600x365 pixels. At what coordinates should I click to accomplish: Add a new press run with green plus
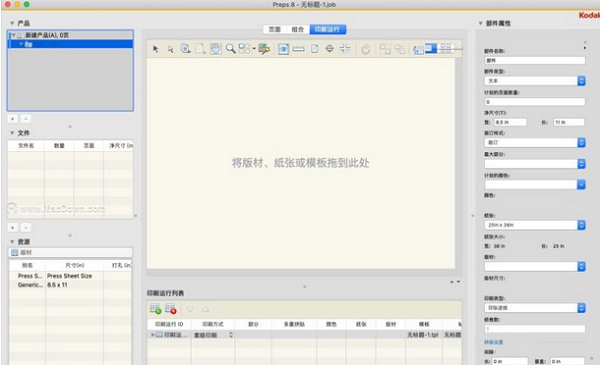tap(155, 309)
